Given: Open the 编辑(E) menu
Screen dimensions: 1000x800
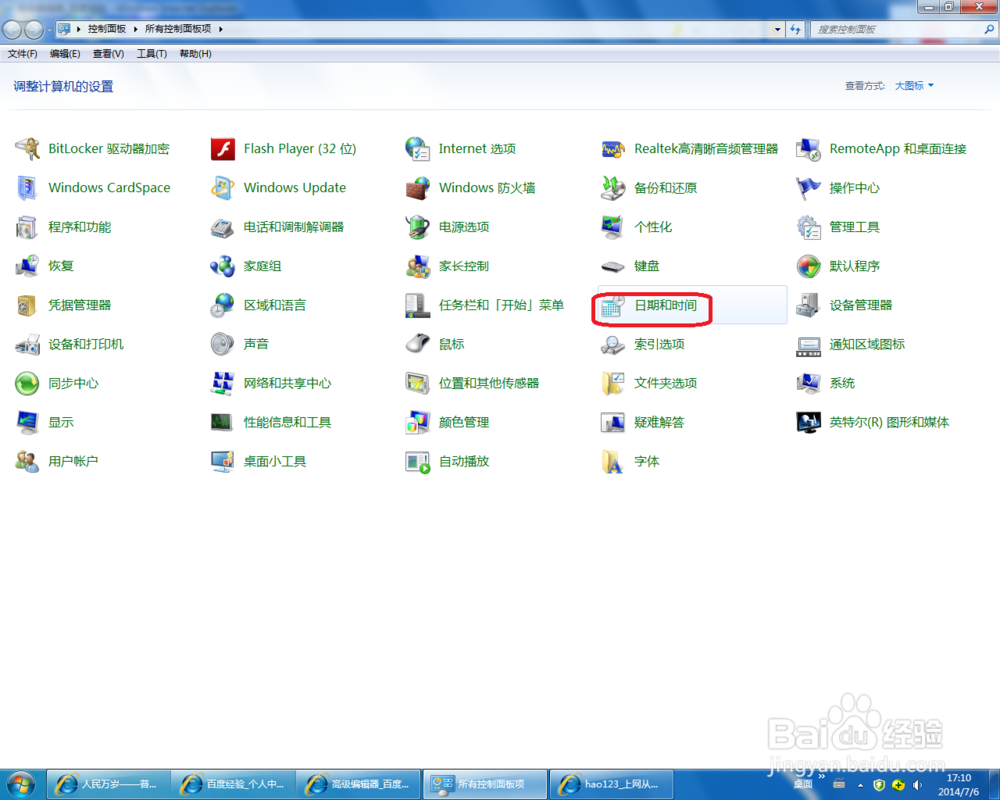Looking at the screenshot, I should click(x=65, y=54).
